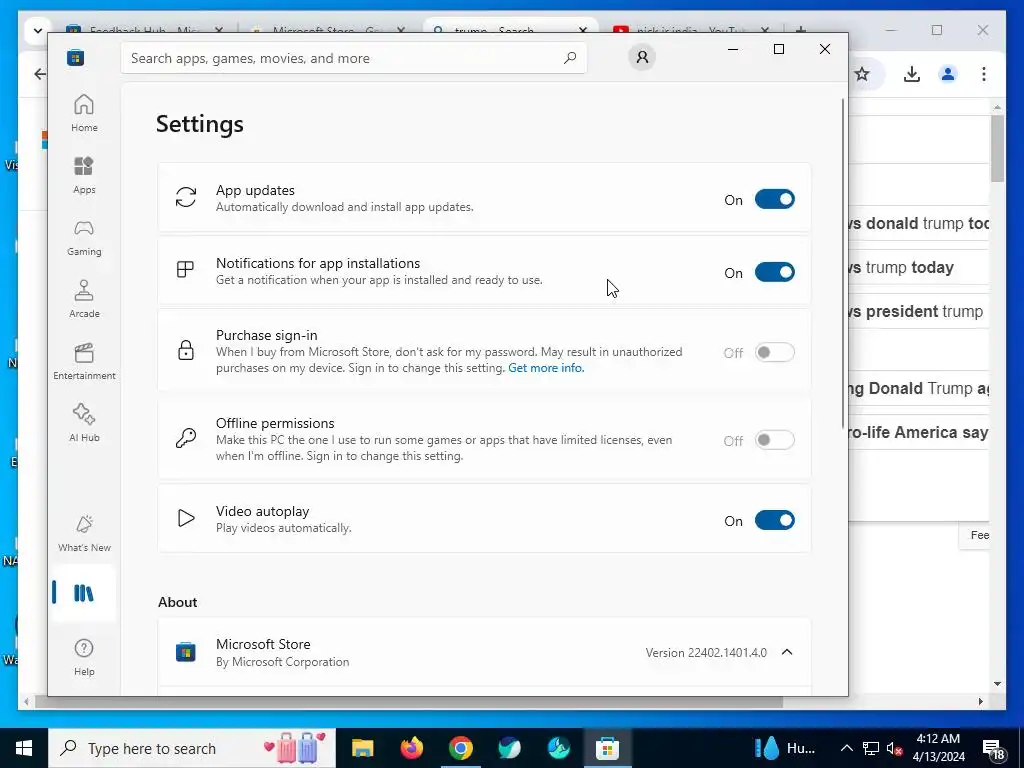Toggle Offline permissions switch
Viewport: 1024px width, 768px height.
click(775, 440)
